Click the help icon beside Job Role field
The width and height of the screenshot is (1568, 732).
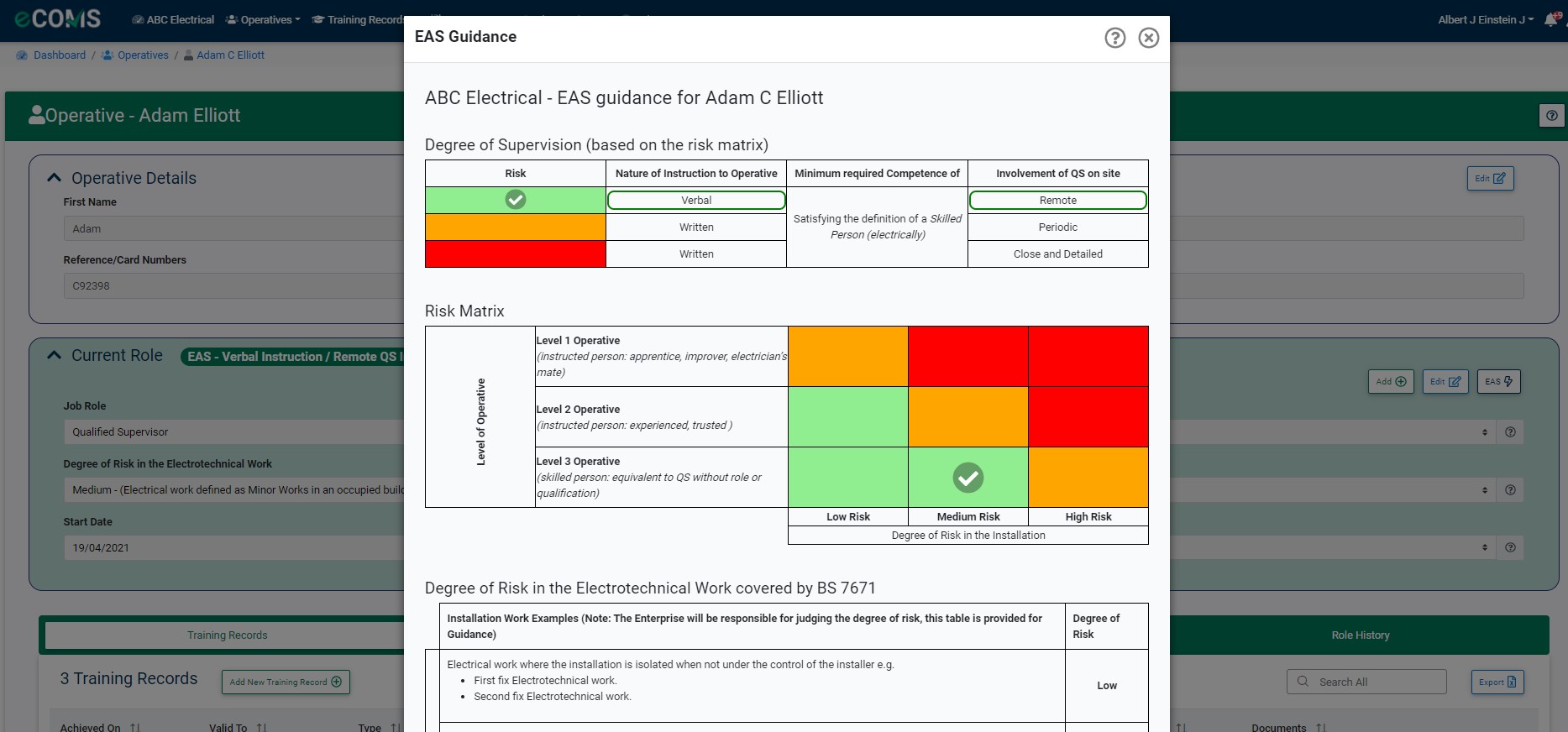click(1510, 432)
